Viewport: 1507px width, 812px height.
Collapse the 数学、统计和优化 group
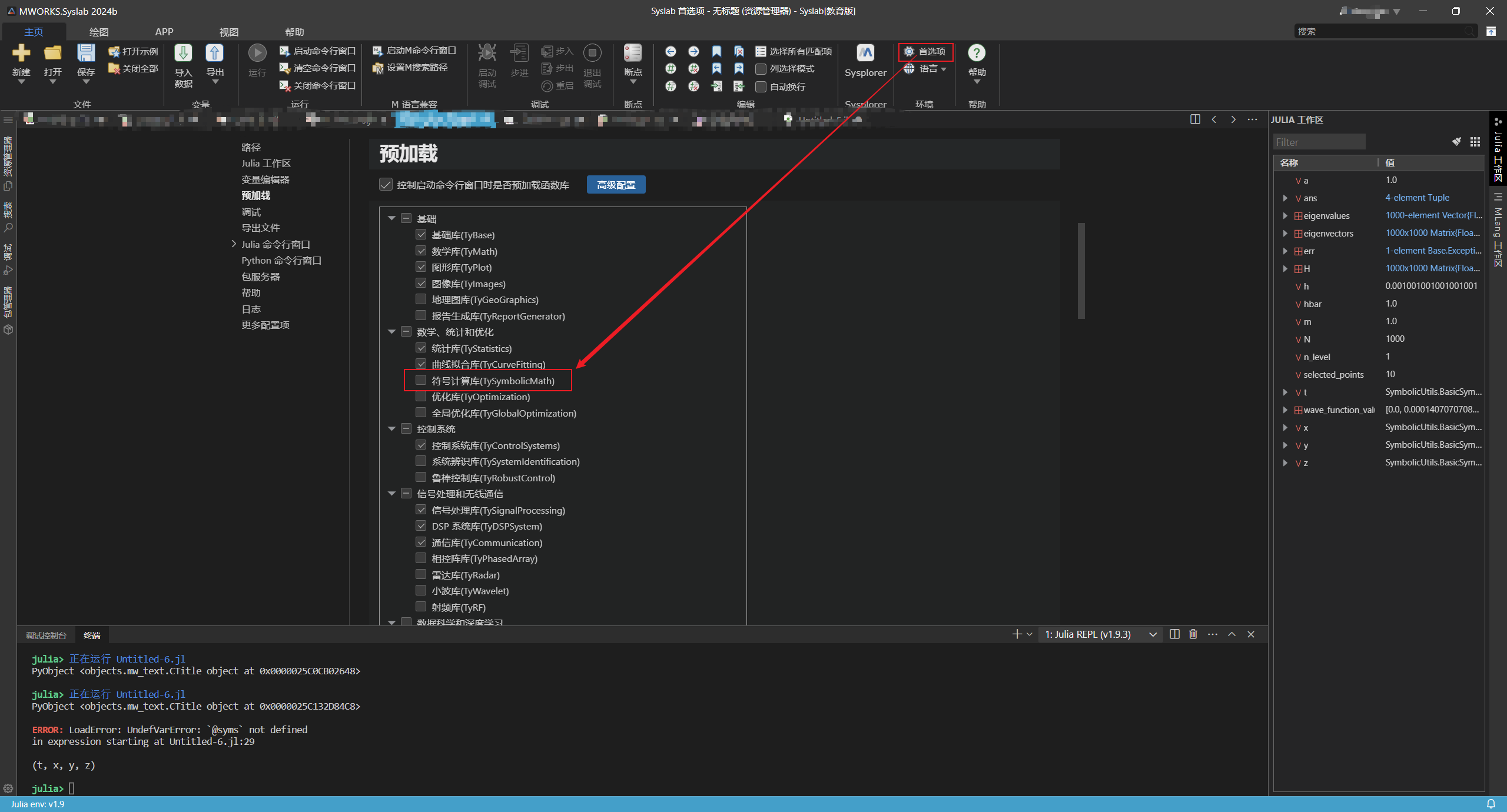click(x=391, y=332)
